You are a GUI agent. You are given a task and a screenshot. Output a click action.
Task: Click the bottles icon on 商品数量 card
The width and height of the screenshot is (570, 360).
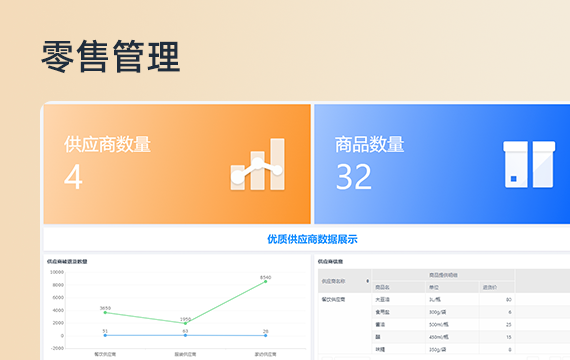coord(529,164)
